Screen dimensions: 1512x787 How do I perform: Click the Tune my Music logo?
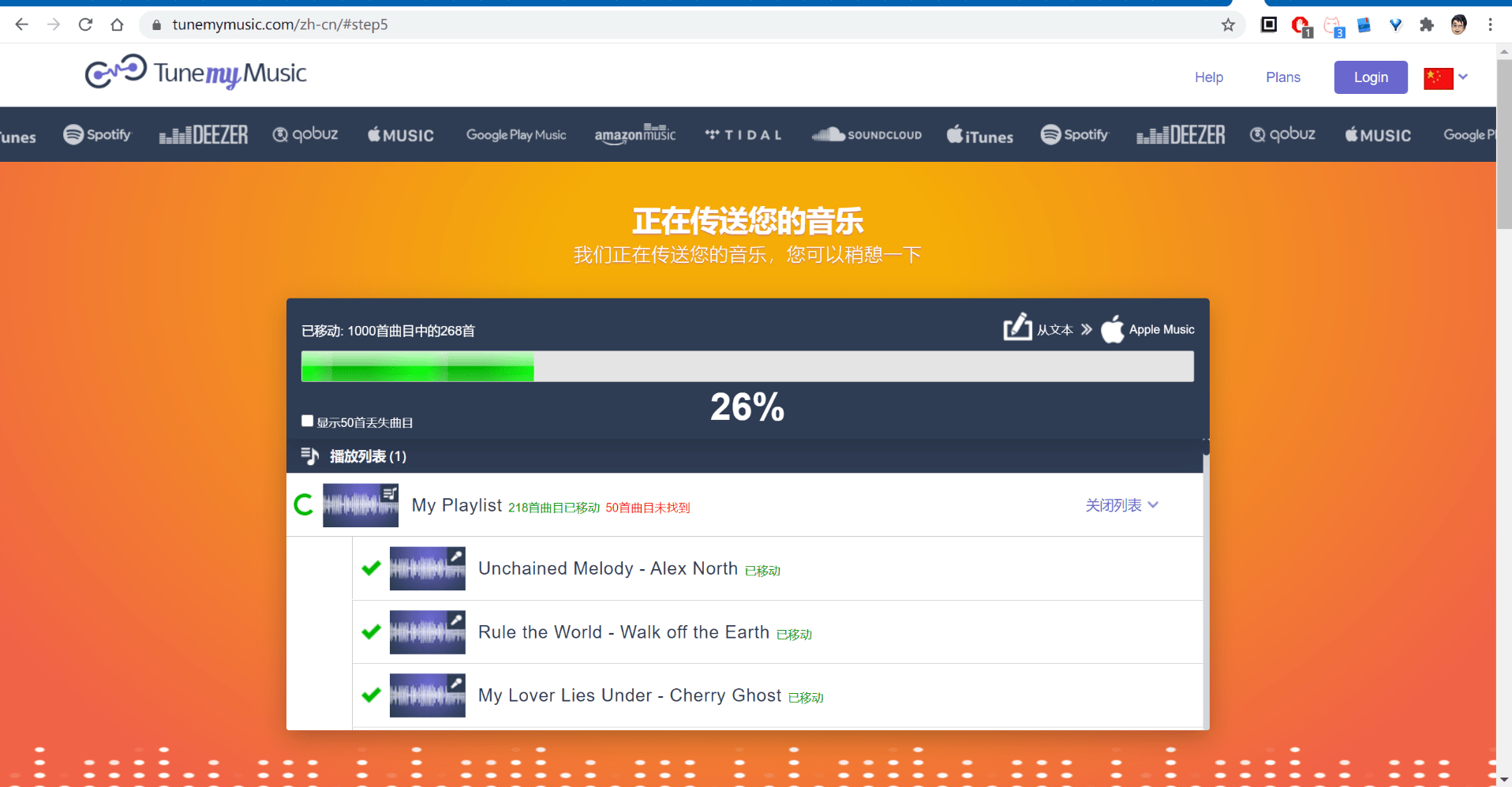(x=195, y=73)
